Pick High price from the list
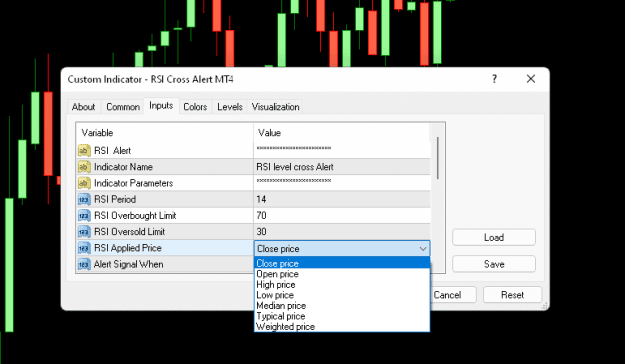Image resolution: width=625 pixels, height=364 pixels. (342, 285)
